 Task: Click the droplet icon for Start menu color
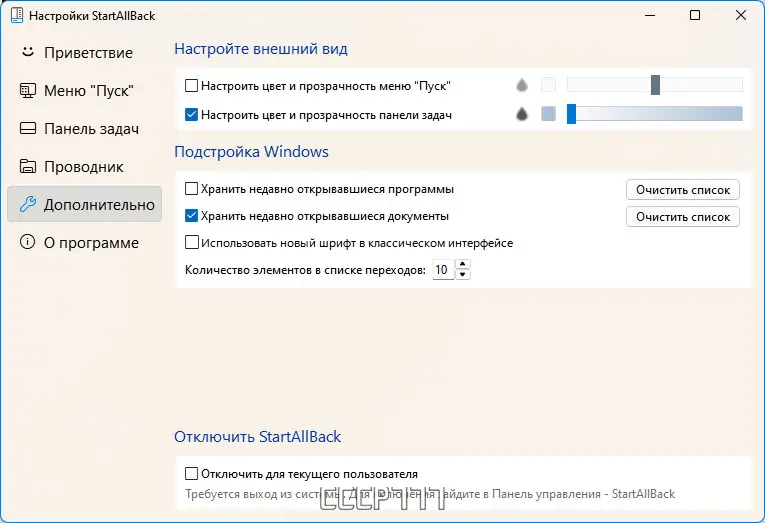521,86
